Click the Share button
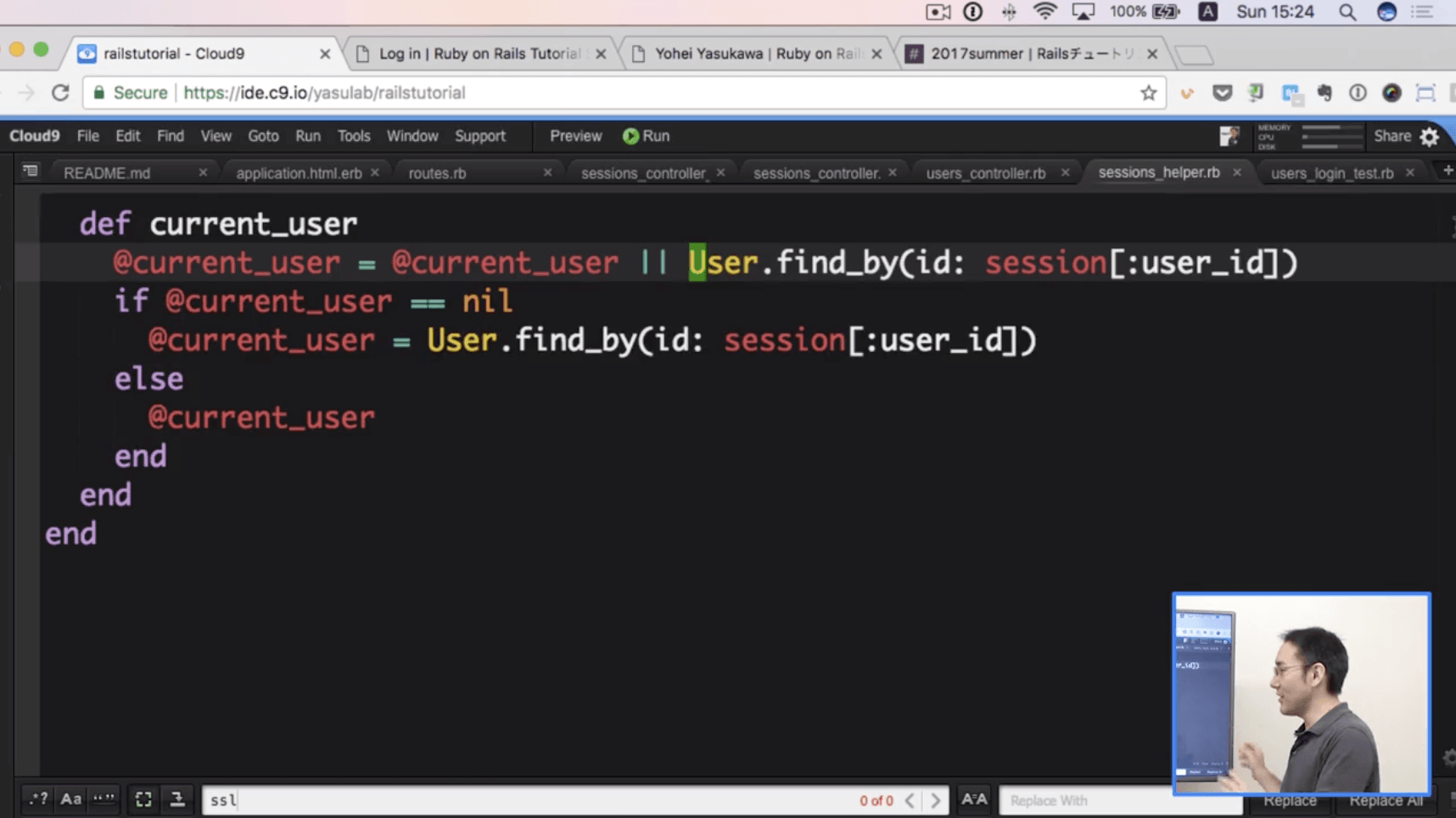Screen dimensions: 1456x818 pyautogui.click(x=1392, y=136)
